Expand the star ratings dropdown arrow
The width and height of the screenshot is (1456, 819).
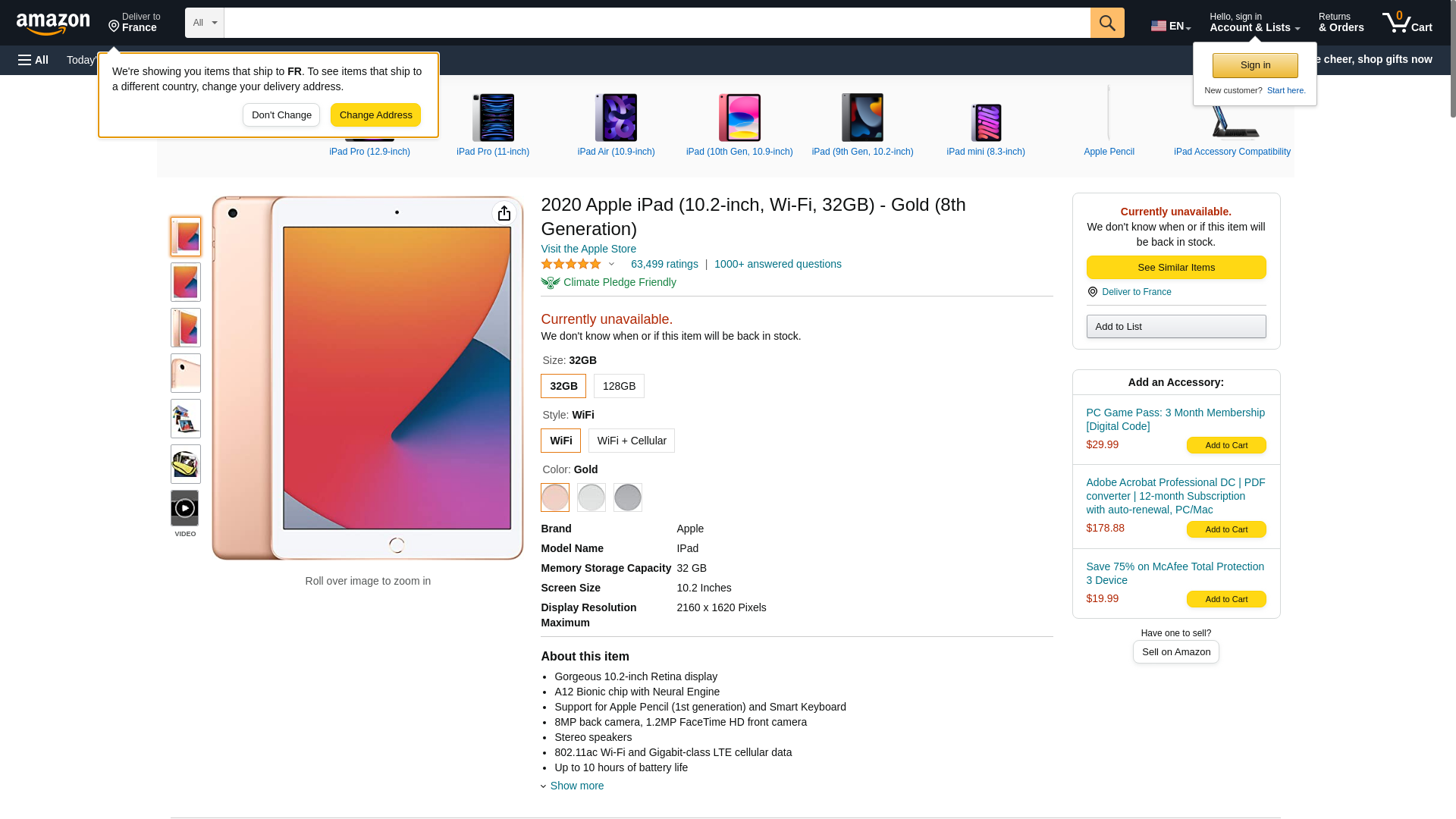click(611, 264)
